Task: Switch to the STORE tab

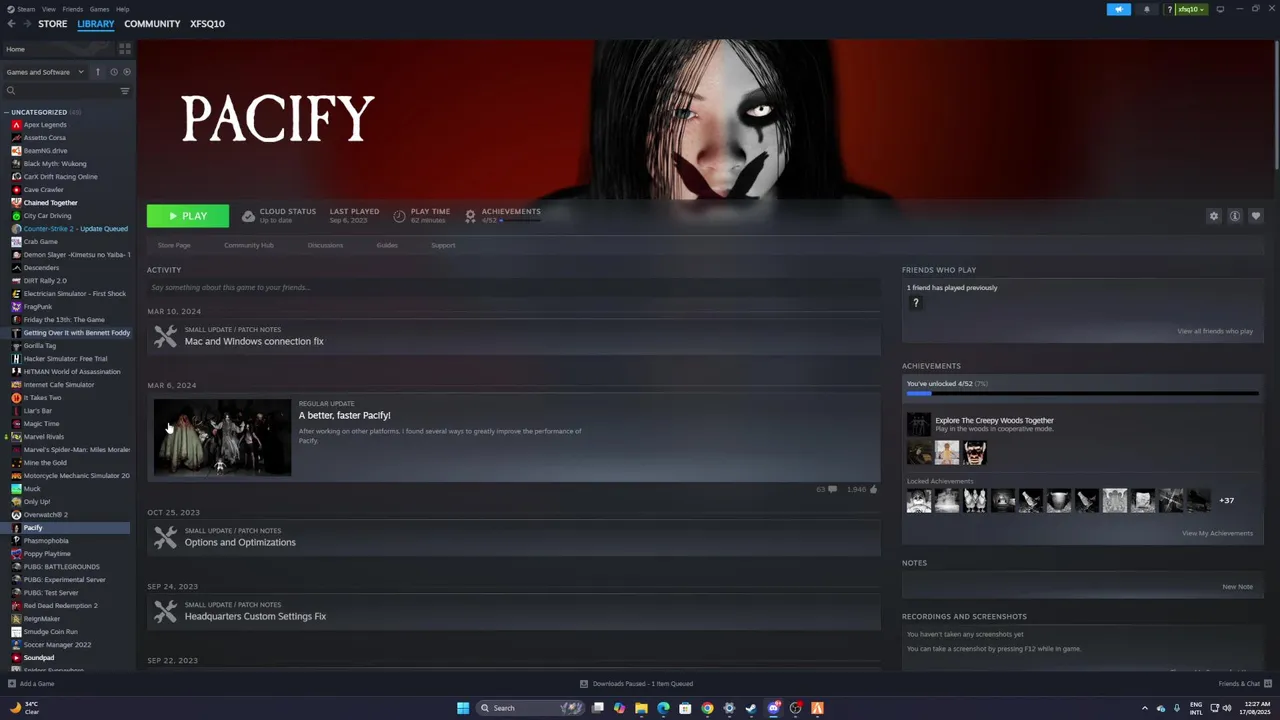Action: pyautogui.click(x=52, y=24)
